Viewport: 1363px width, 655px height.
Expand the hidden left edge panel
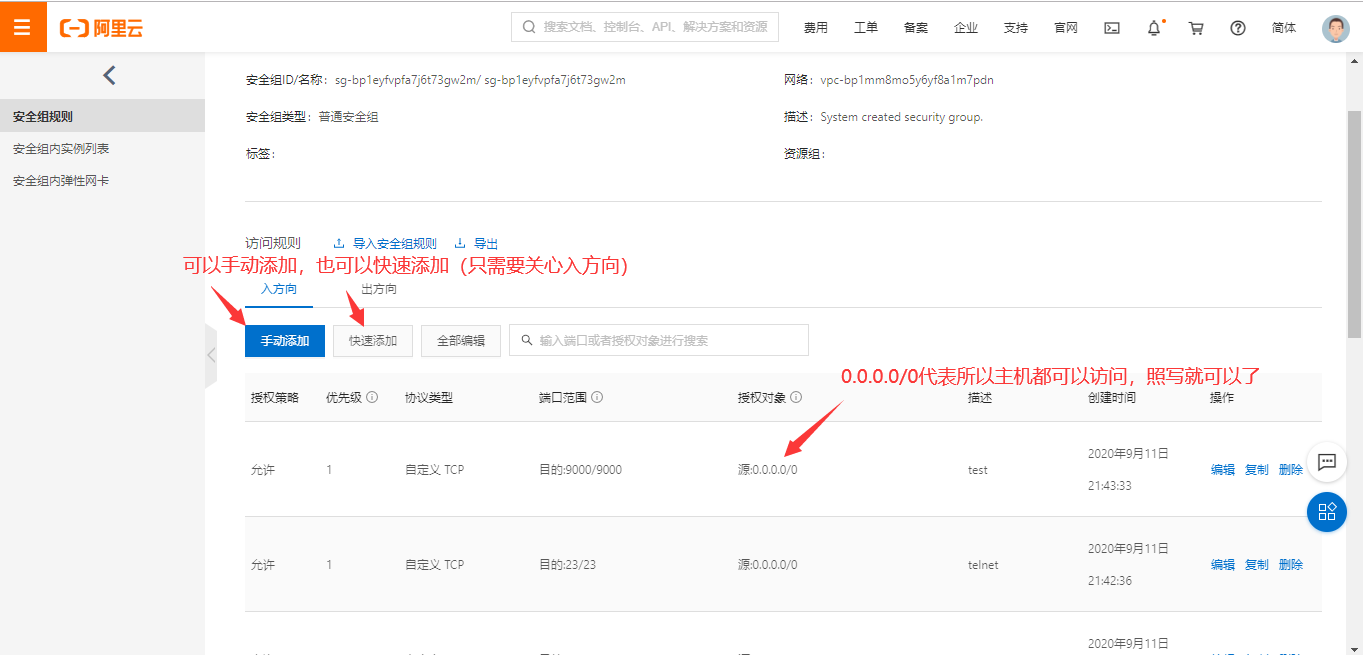point(211,354)
